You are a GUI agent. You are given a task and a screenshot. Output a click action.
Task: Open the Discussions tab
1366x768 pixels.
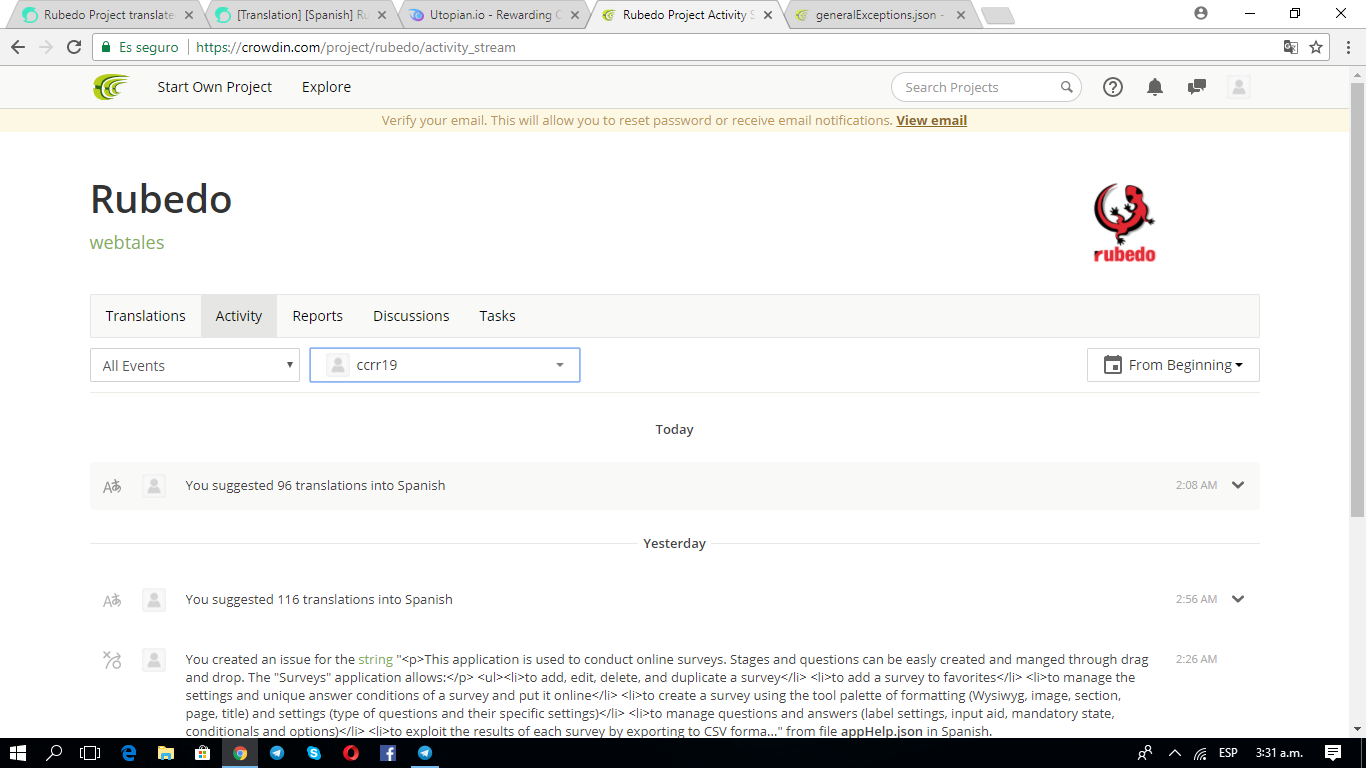point(411,316)
